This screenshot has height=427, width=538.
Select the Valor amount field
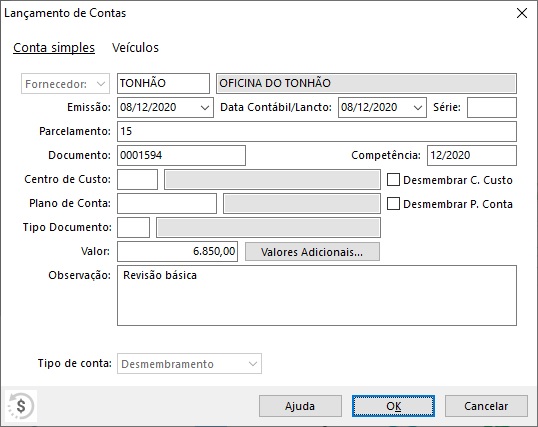[177, 252]
